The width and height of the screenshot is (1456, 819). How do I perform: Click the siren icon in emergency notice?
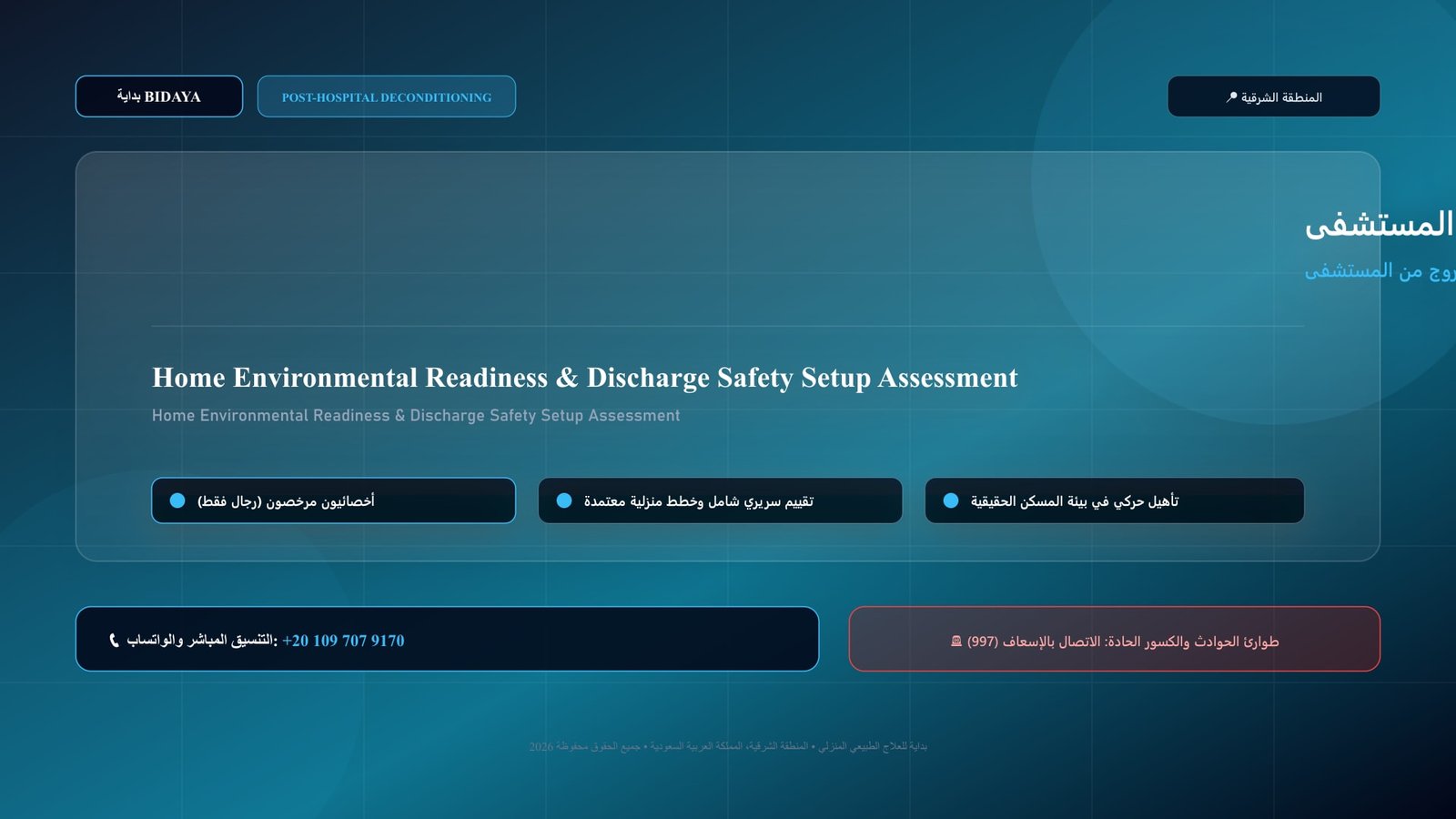point(956,642)
